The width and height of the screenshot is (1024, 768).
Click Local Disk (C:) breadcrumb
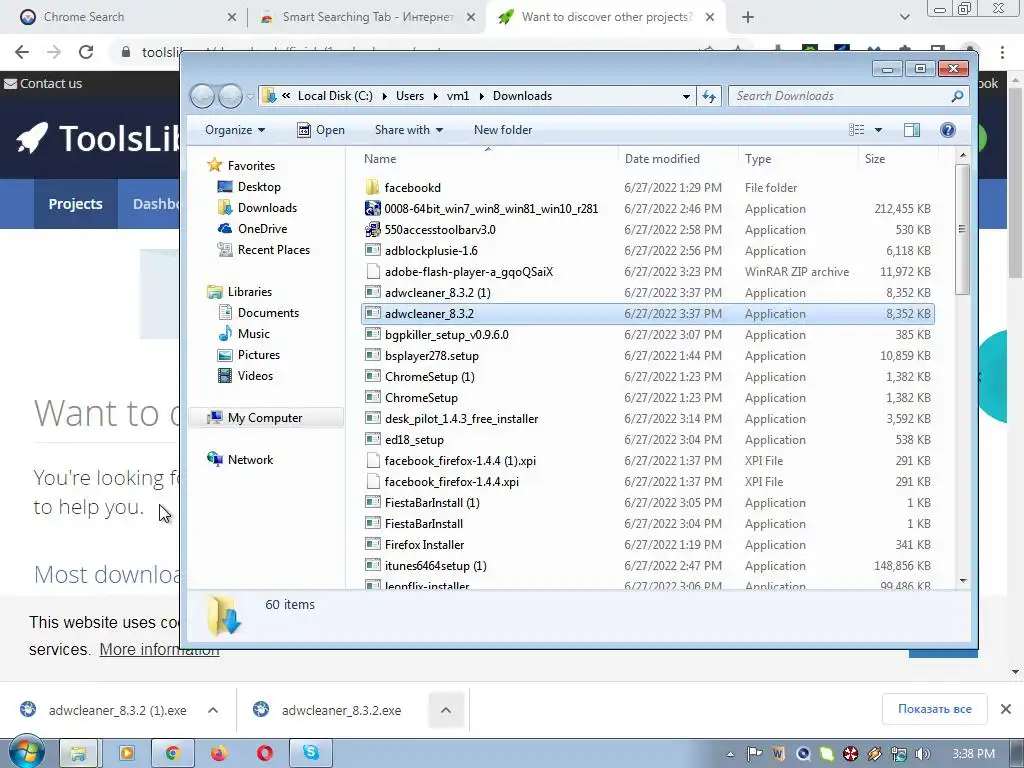click(x=335, y=96)
